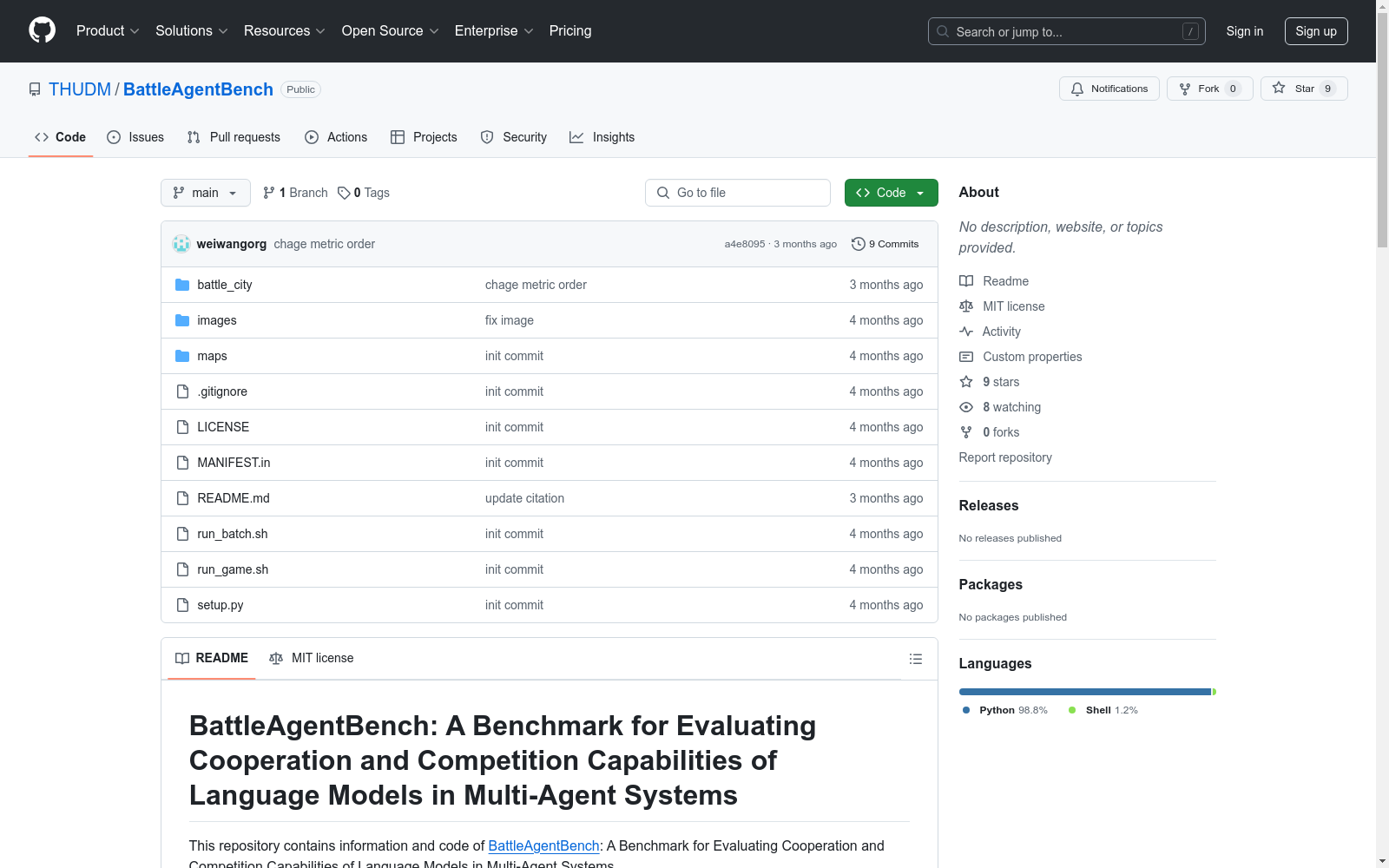Expand the Resources menu
Image resolution: width=1389 pixels, height=868 pixels.
(285, 31)
